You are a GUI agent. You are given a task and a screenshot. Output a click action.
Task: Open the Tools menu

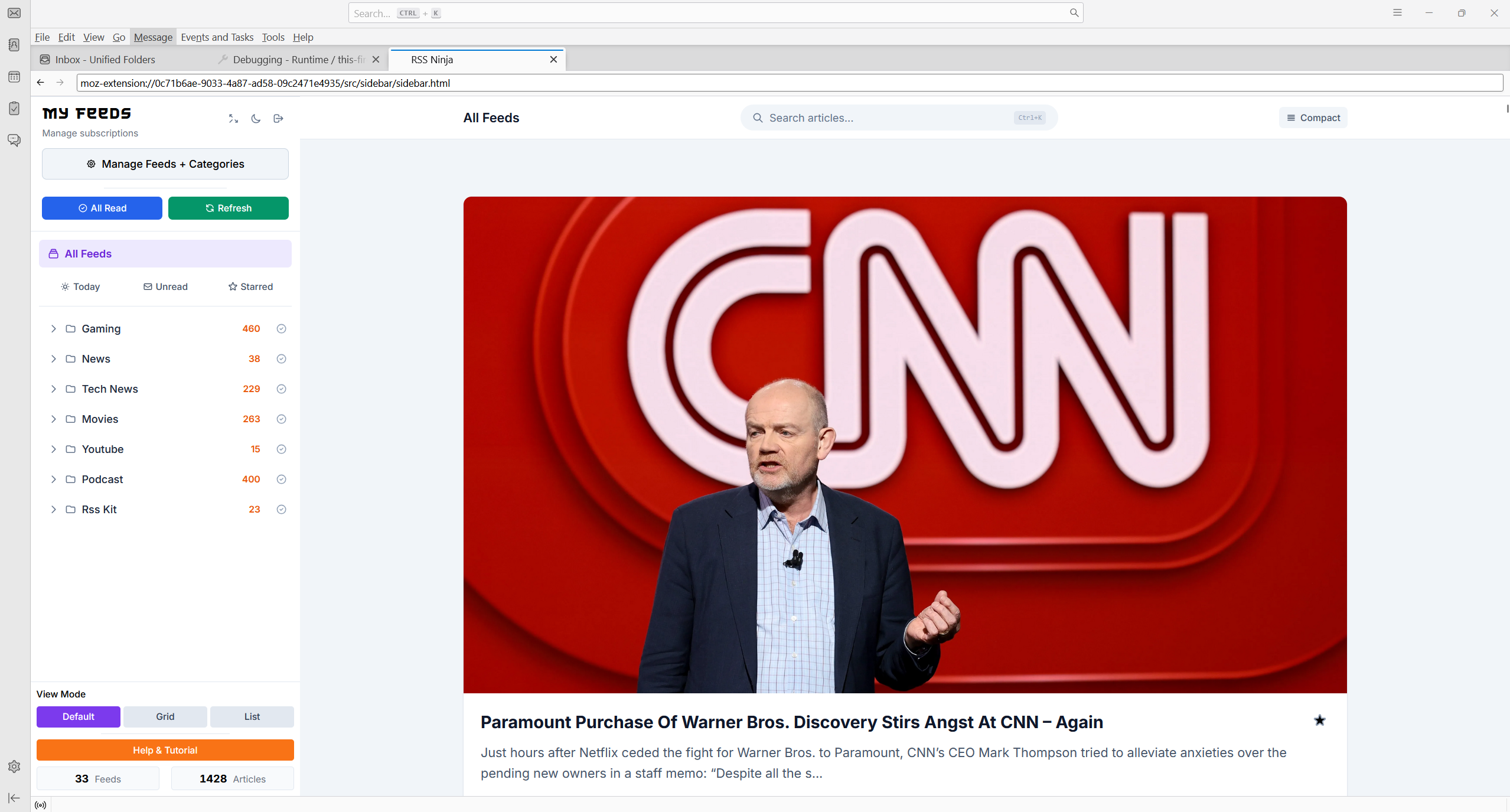[273, 37]
